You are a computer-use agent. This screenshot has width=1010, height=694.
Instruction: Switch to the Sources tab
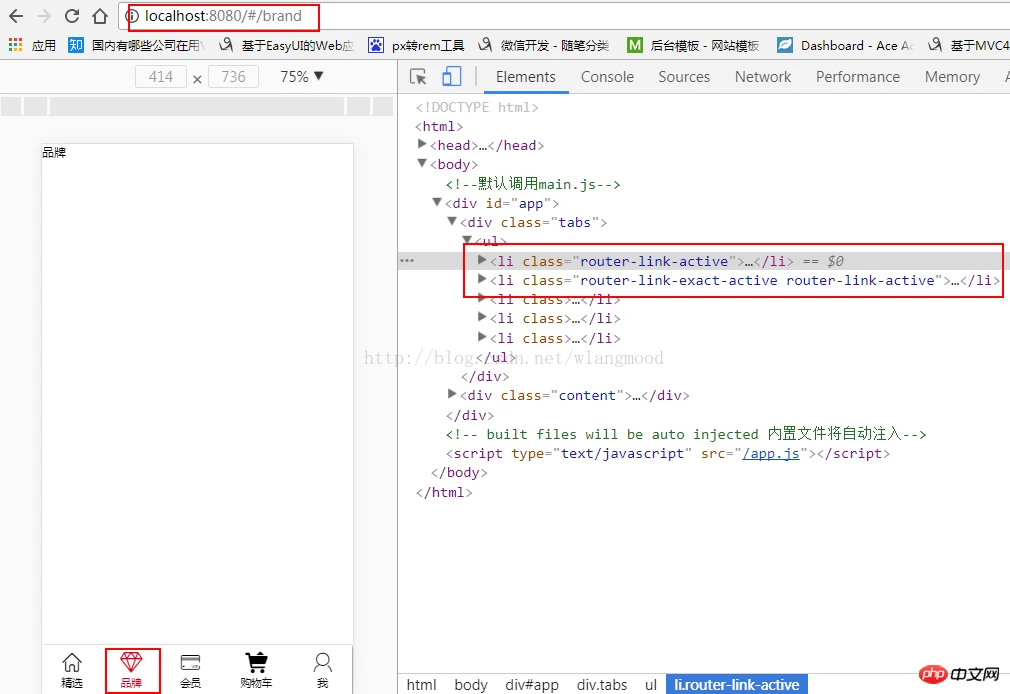tap(684, 77)
